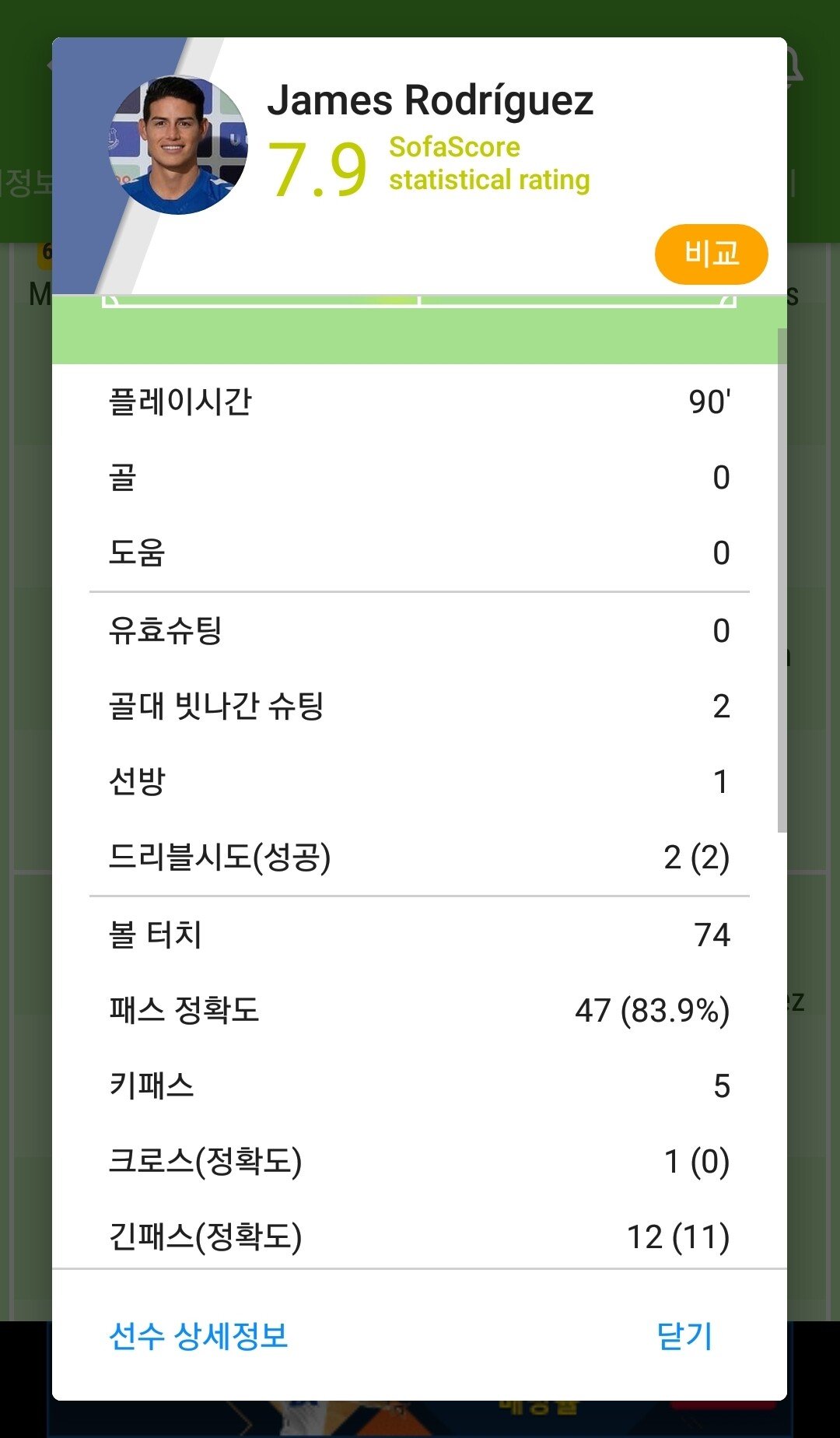The height and width of the screenshot is (1438, 840).
Task: Click the James Rodríguez name heading
Action: click(x=430, y=100)
